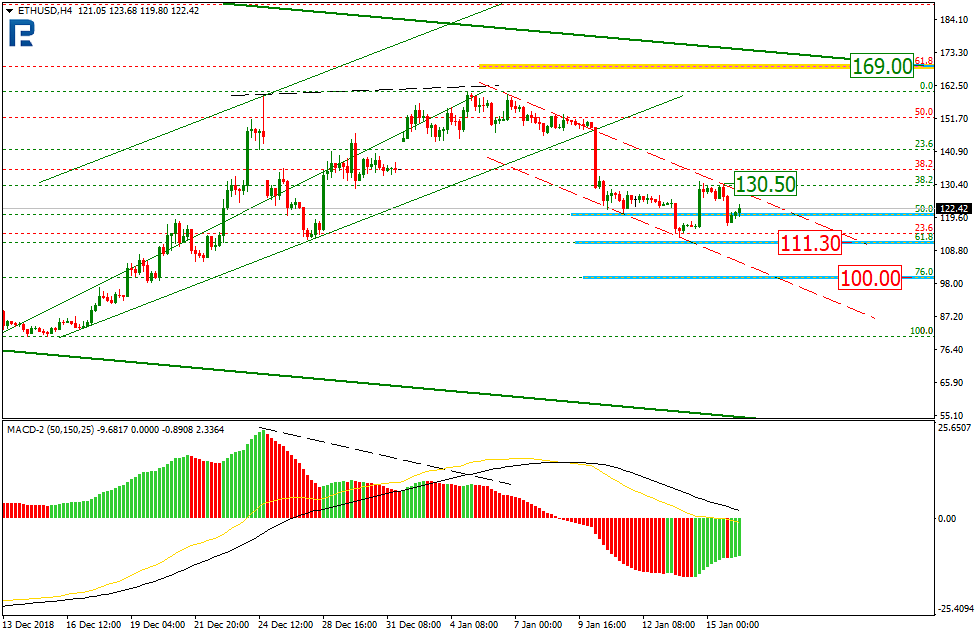Pick the orange resistance bar at 169.00
This screenshot has height=636, width=975.
click(660, 66)
